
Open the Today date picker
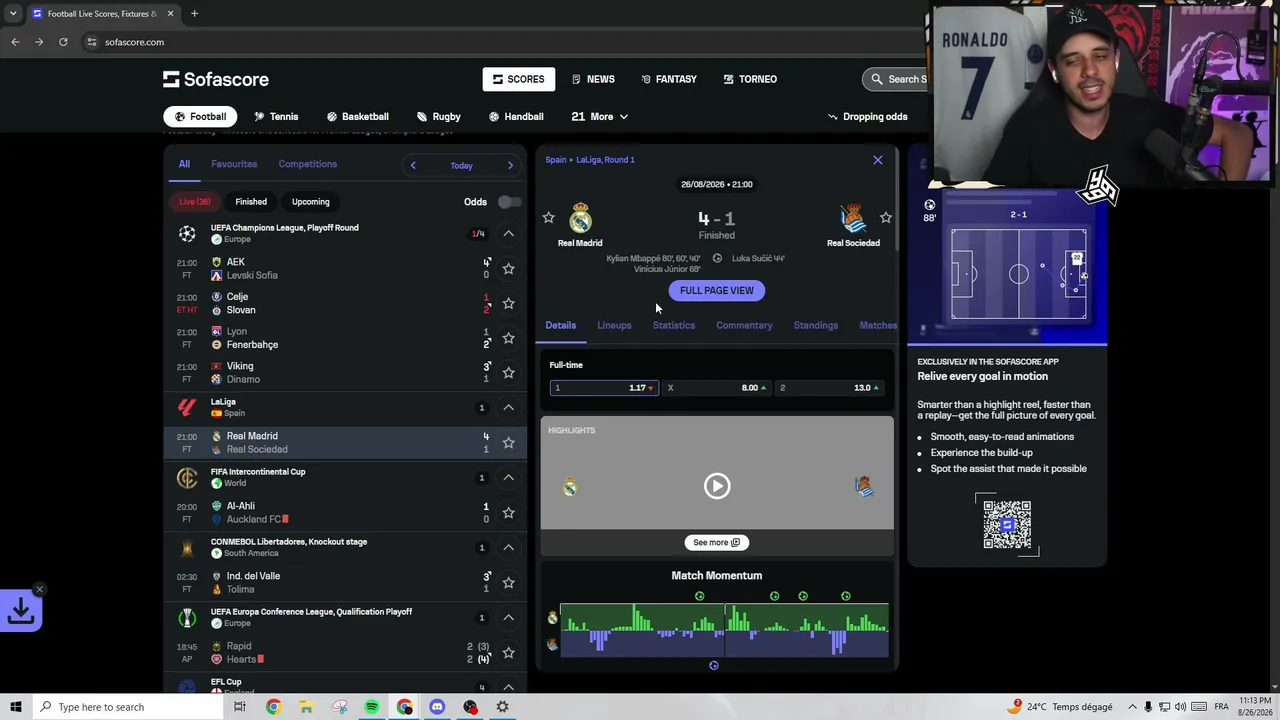click(461, 166)
